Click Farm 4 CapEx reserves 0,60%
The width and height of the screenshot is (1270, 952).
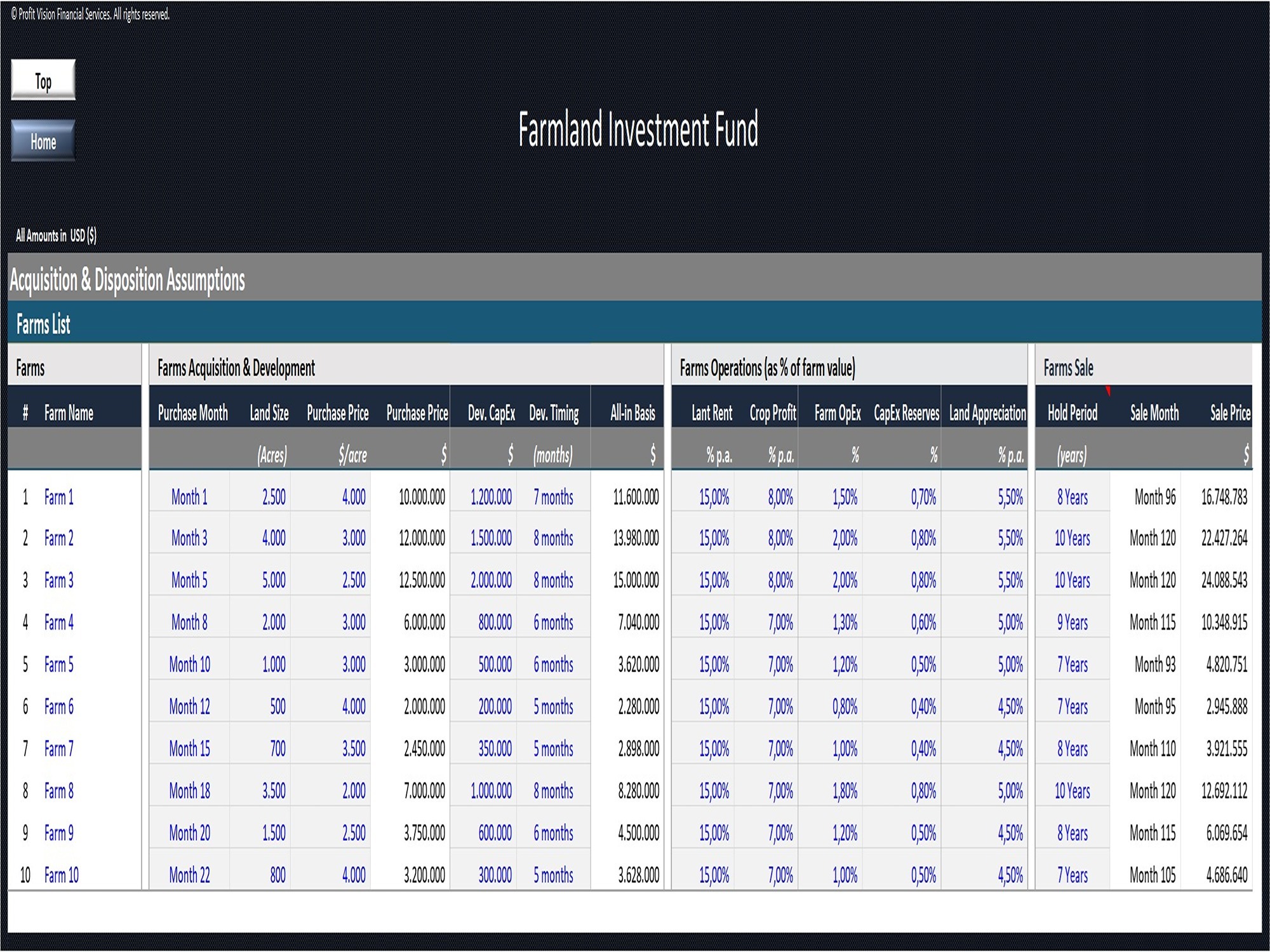[x=923, y=623]
